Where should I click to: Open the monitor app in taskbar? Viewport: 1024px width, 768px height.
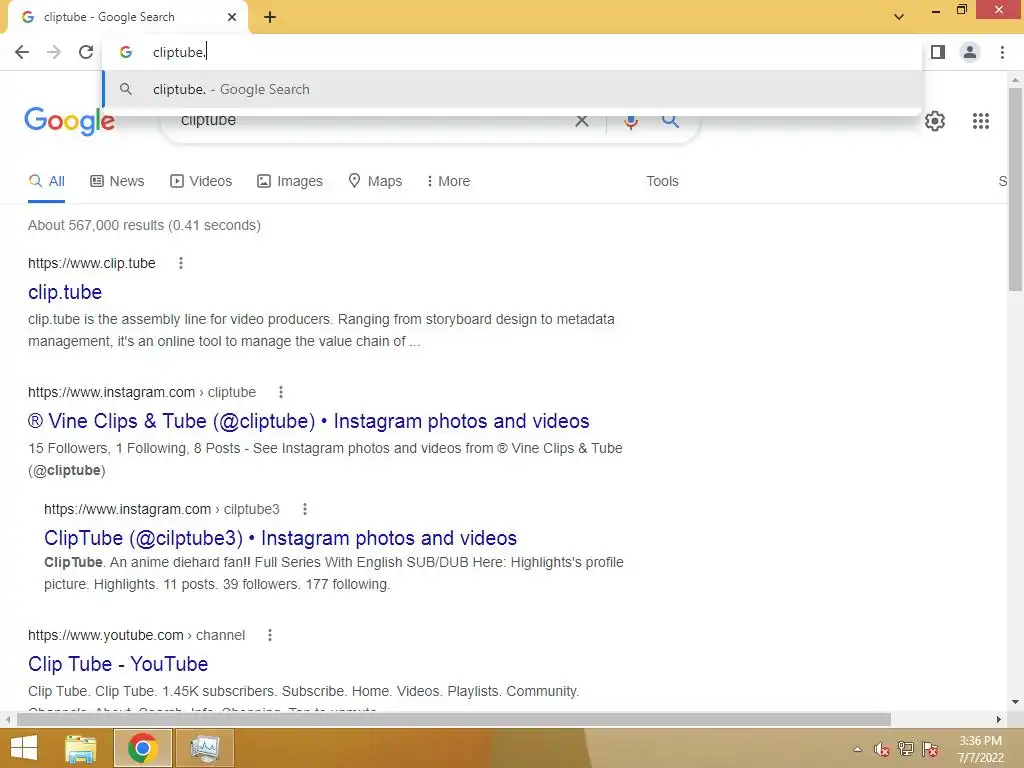[x=204, y=748]
